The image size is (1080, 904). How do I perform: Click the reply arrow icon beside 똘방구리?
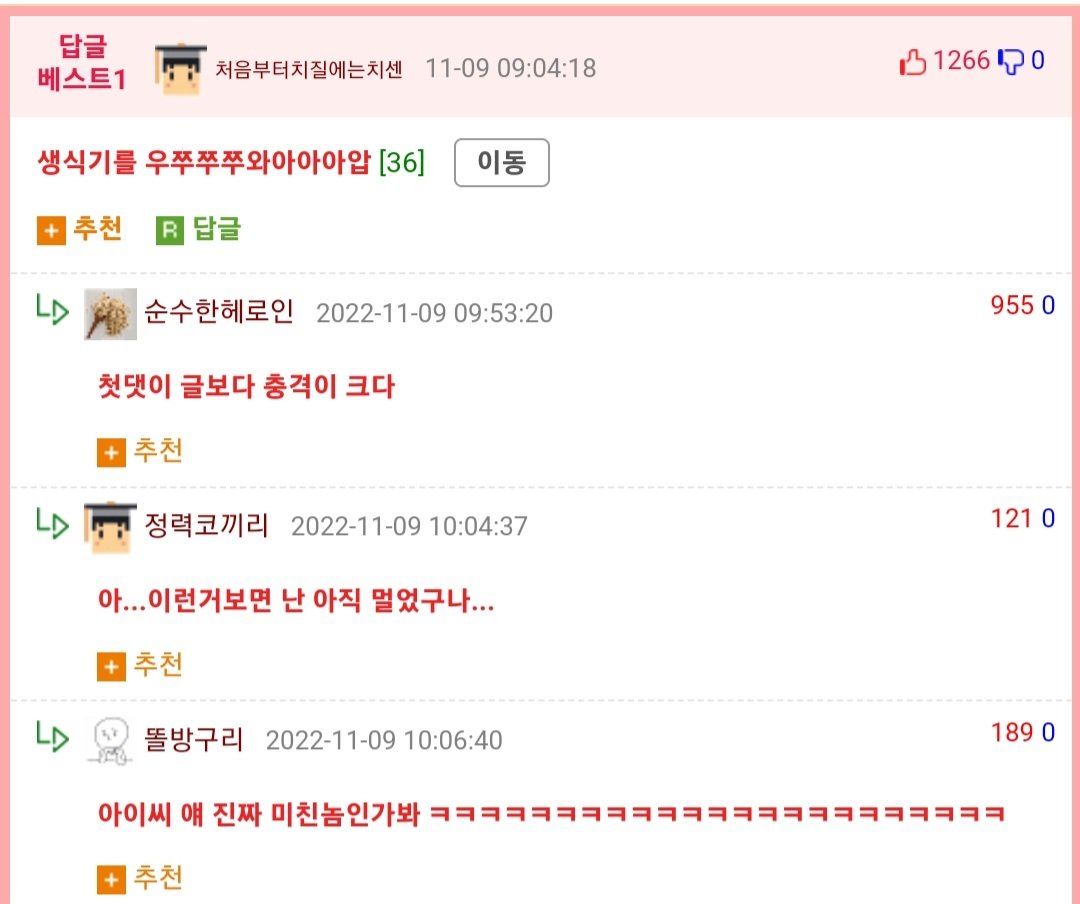pyautogui.click(x=52, y=737)
